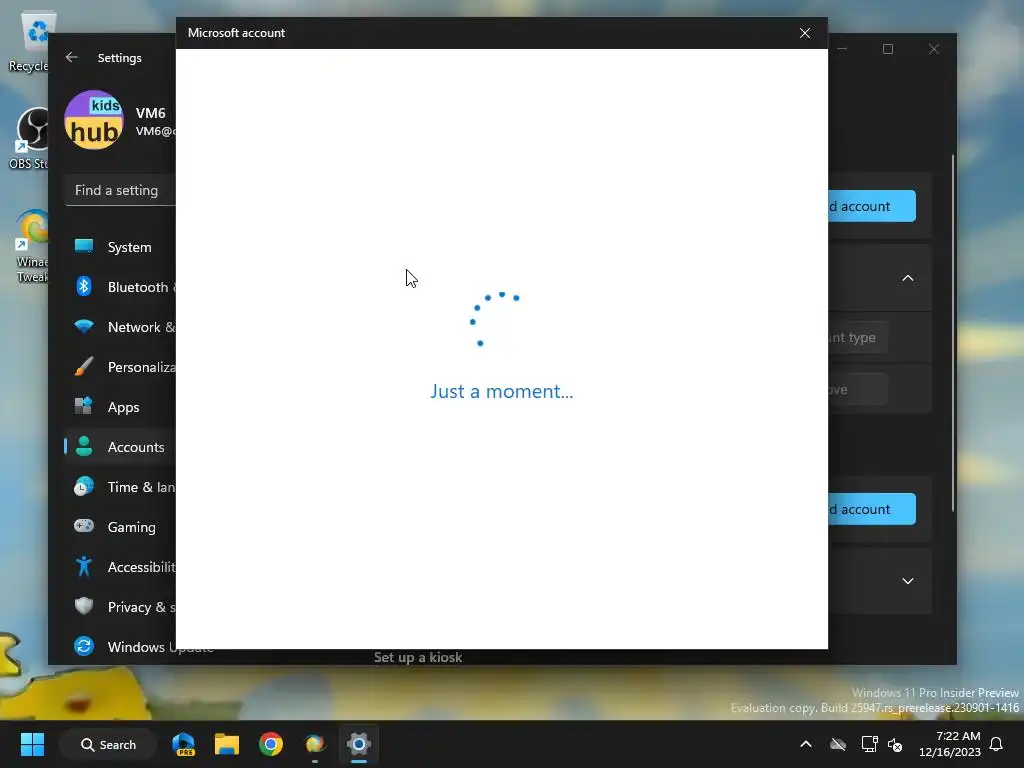Open Apps settings category
The image size is (1024, 768).
point(120,408)
